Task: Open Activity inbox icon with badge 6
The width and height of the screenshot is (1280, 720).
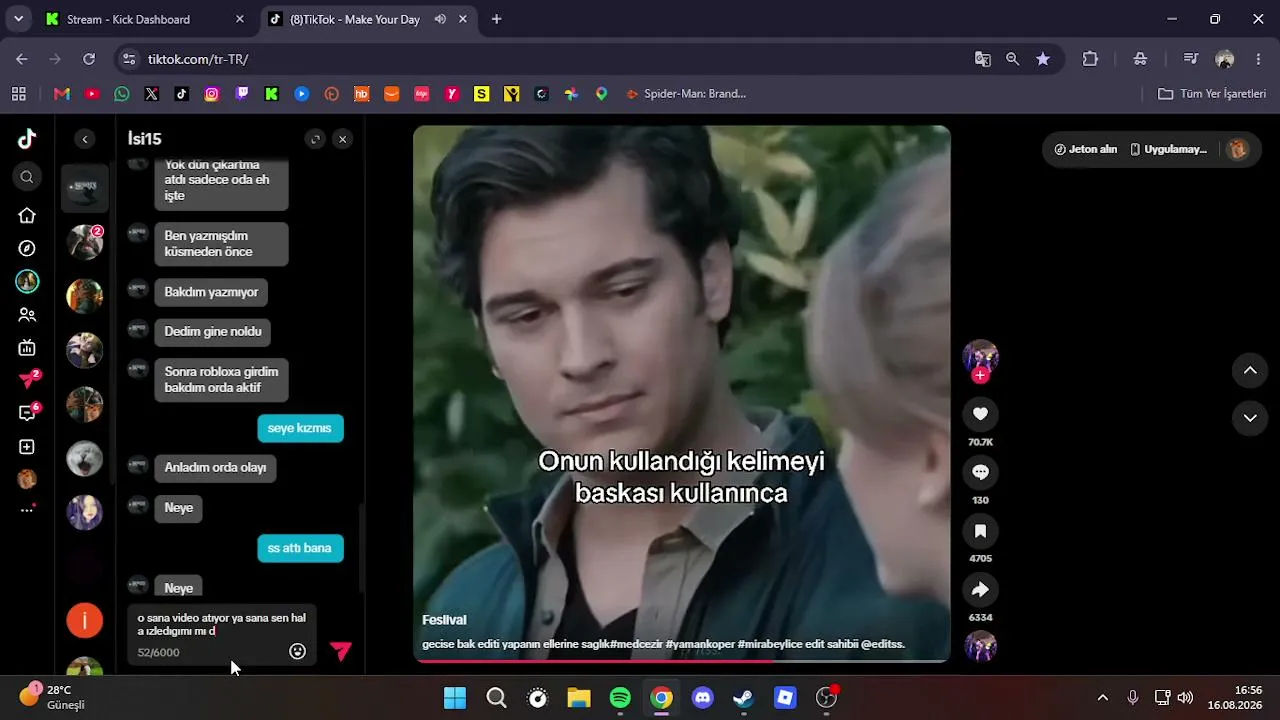Action: tap(28, 412)
